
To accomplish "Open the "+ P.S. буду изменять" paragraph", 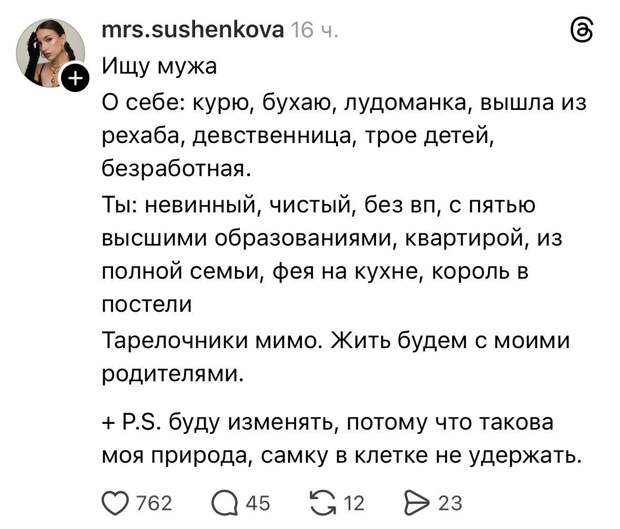I will [x=340, y=440].
